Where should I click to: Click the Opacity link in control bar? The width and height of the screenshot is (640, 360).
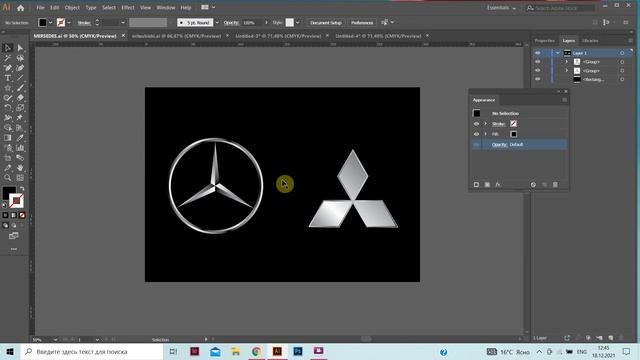pyautogui.click(x=231, y=23)
